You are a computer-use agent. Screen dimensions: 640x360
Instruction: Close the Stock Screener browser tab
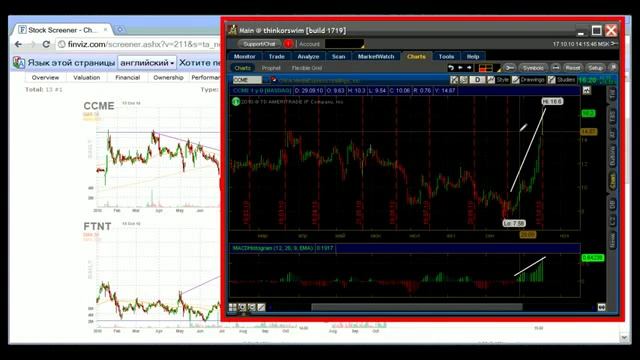click(x=105, y=30)
